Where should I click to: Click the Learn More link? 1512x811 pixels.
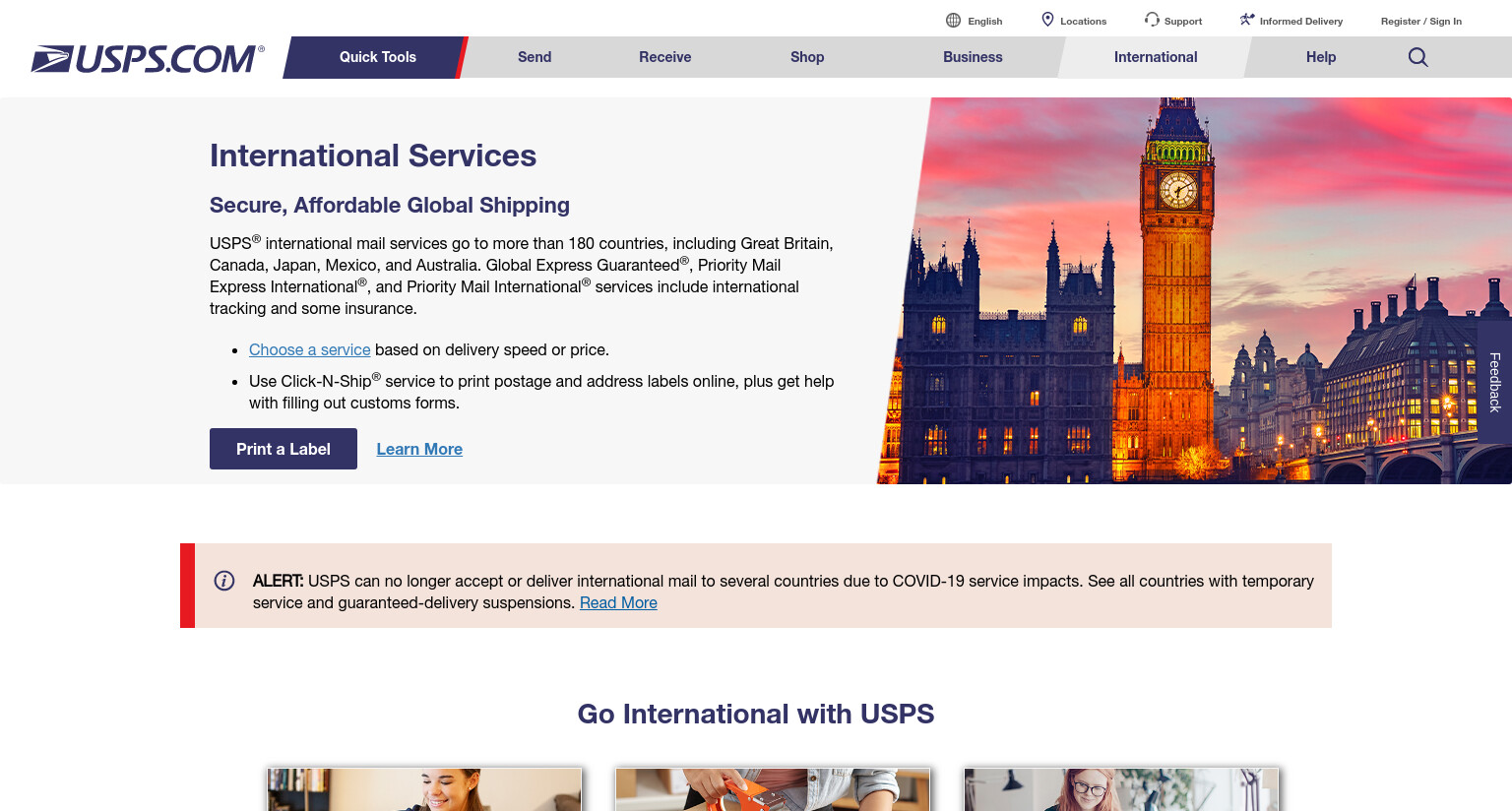pos(419,449)
